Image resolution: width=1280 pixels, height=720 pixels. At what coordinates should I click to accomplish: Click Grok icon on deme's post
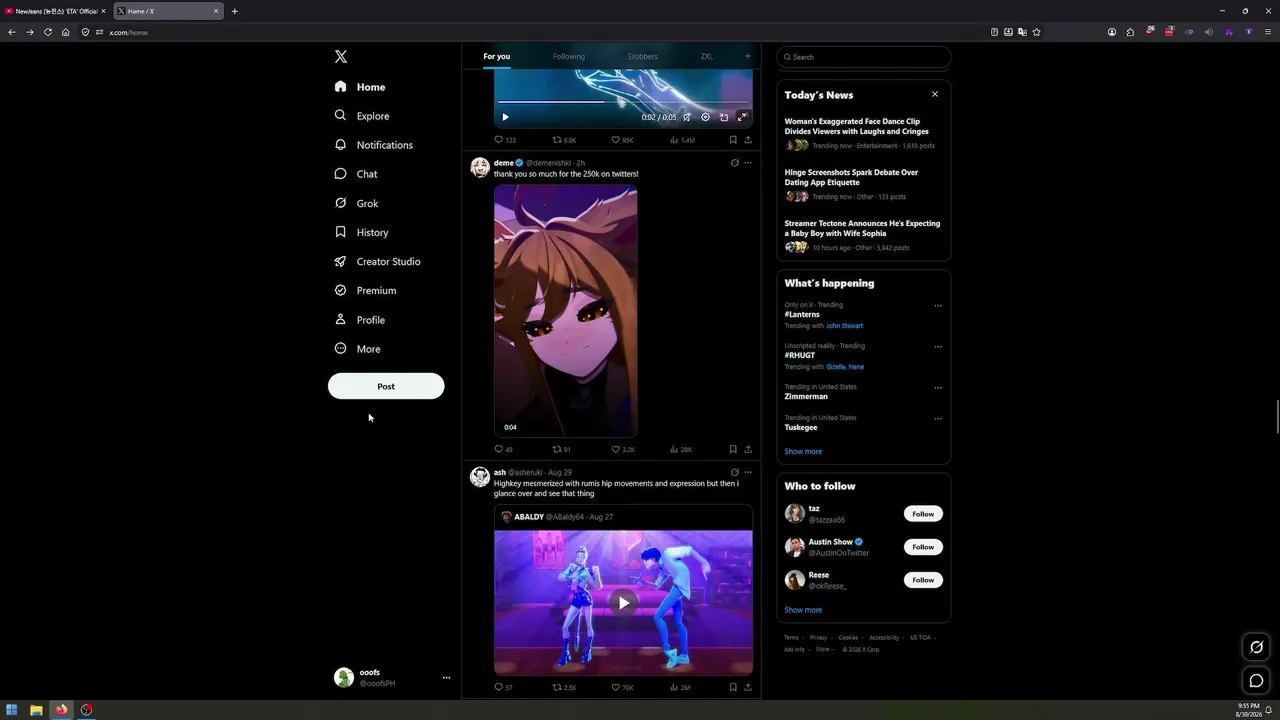(734, 163)
